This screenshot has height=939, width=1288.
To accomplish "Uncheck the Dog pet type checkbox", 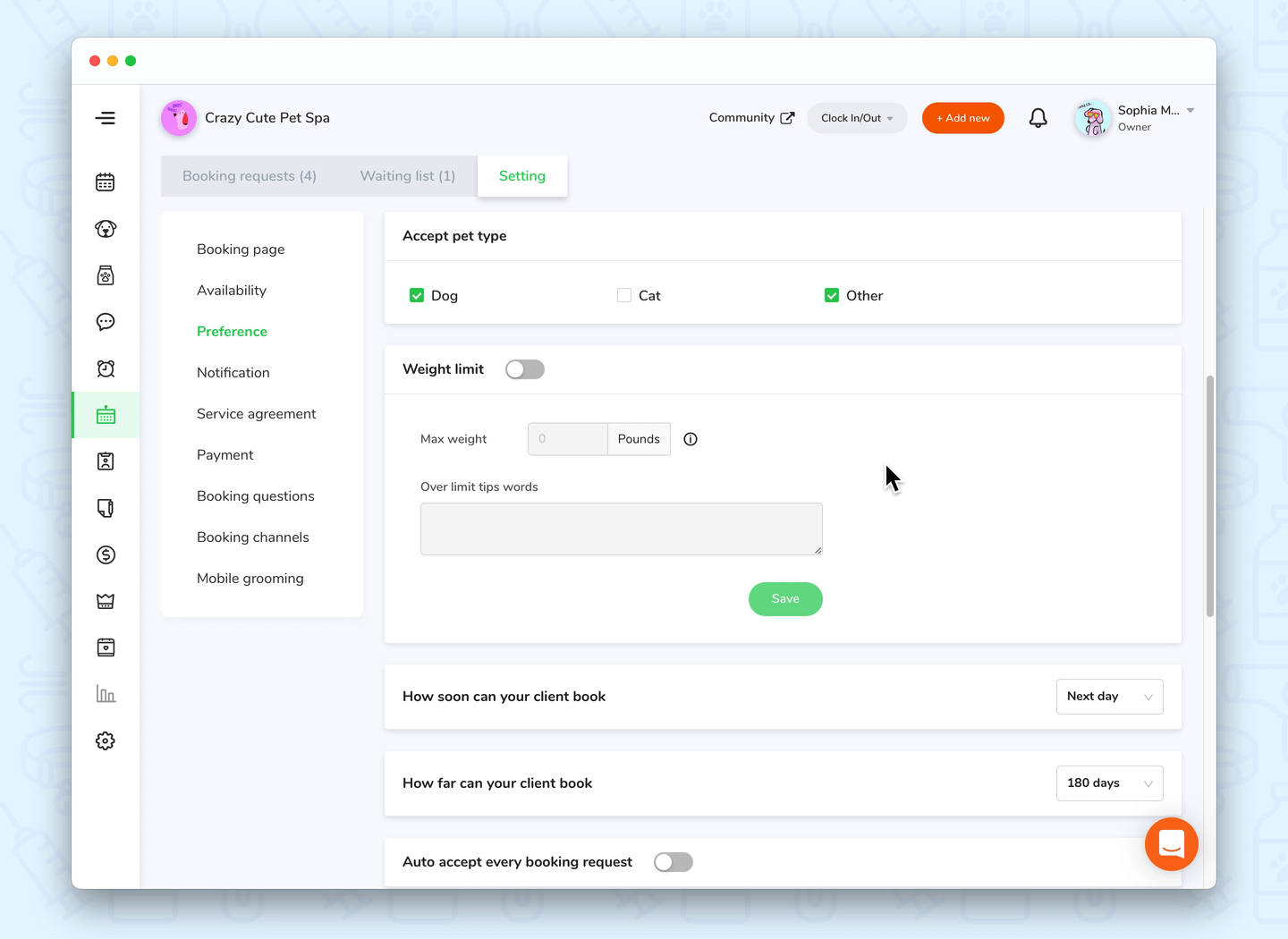I will pyautogui.click(x=417, y=295).
